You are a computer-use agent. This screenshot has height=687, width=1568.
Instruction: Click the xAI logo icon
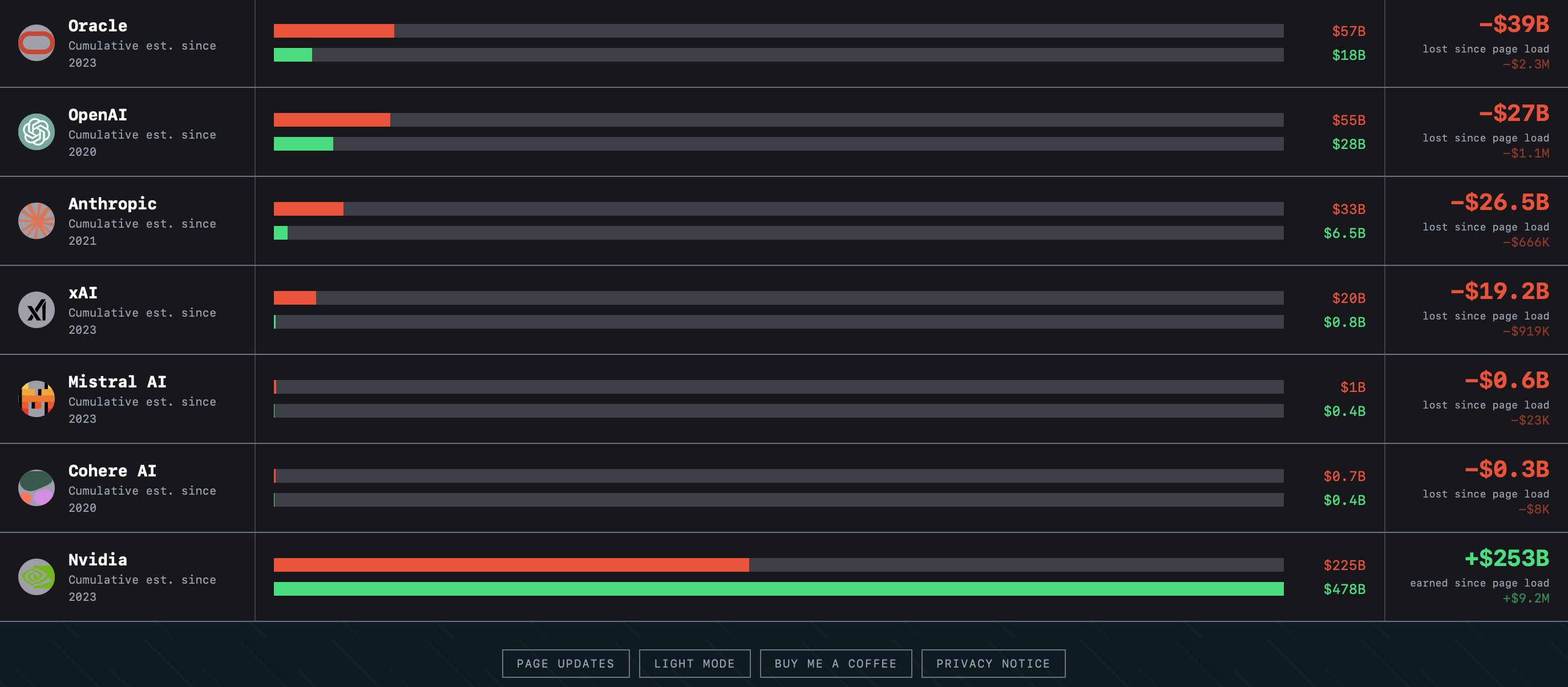(x=37, y=310)
